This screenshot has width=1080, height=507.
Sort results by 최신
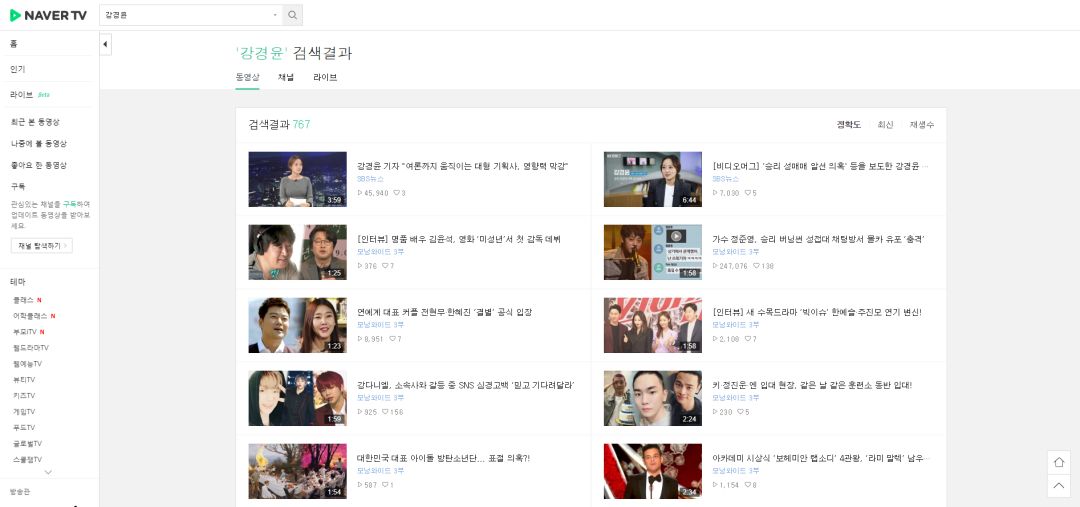(x=885, y=125)
